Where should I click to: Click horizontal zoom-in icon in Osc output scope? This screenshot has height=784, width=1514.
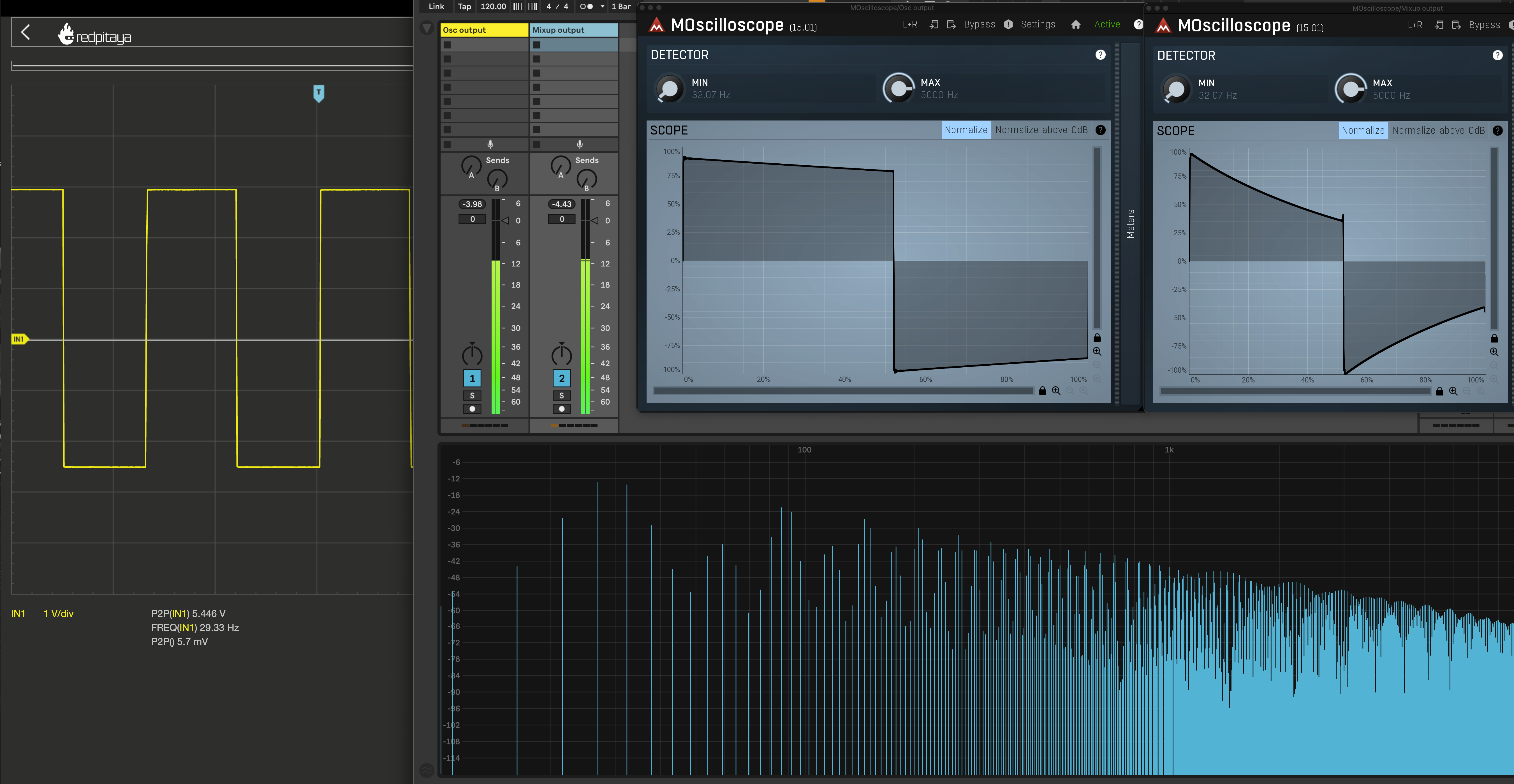pos(1055,391)
